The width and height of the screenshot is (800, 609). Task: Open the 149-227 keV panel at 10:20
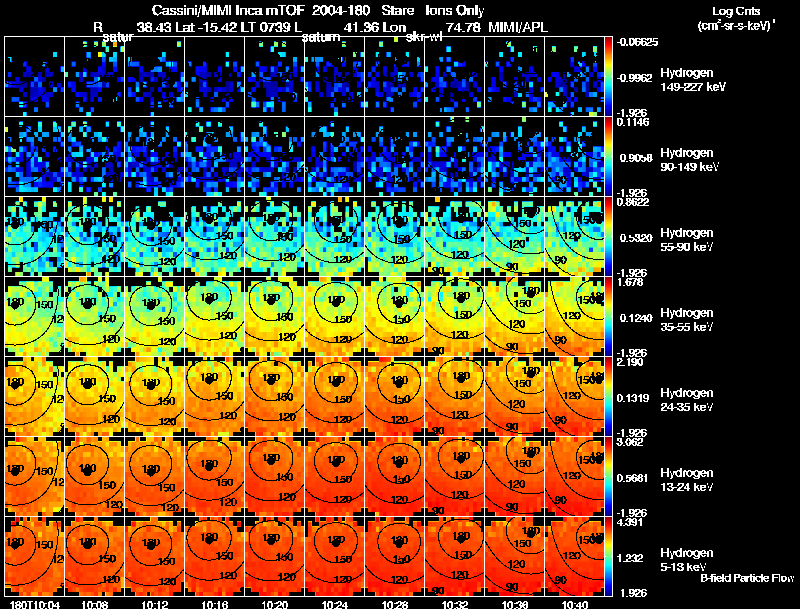(x=274, y=76)
